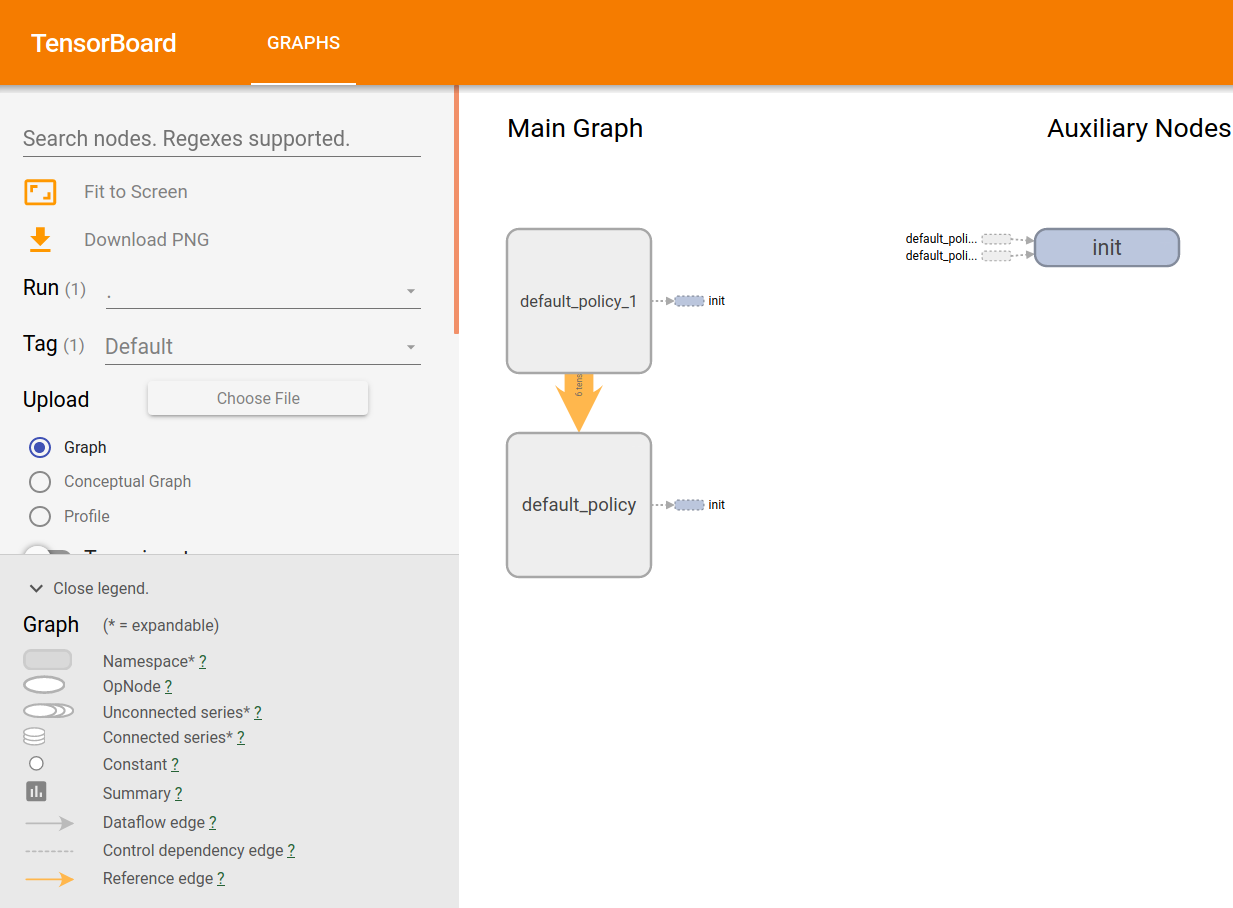
Task: Click the Auxiliary Nodes heading
Action: click(1139, 129)
